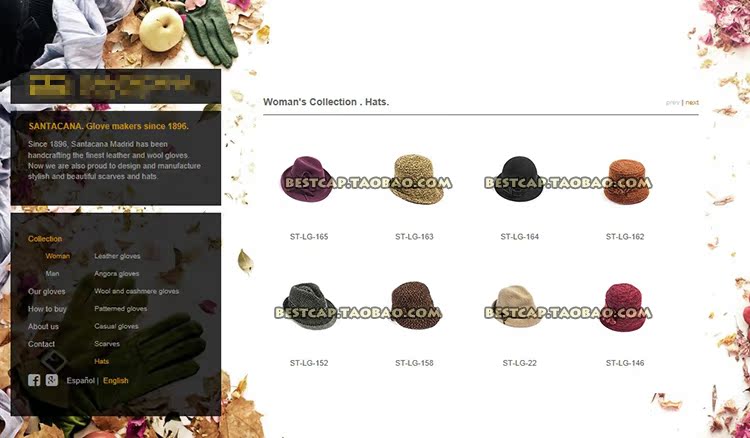Click the blurred Santacana logo banner
750x438 pixels.
click(116, 86)
